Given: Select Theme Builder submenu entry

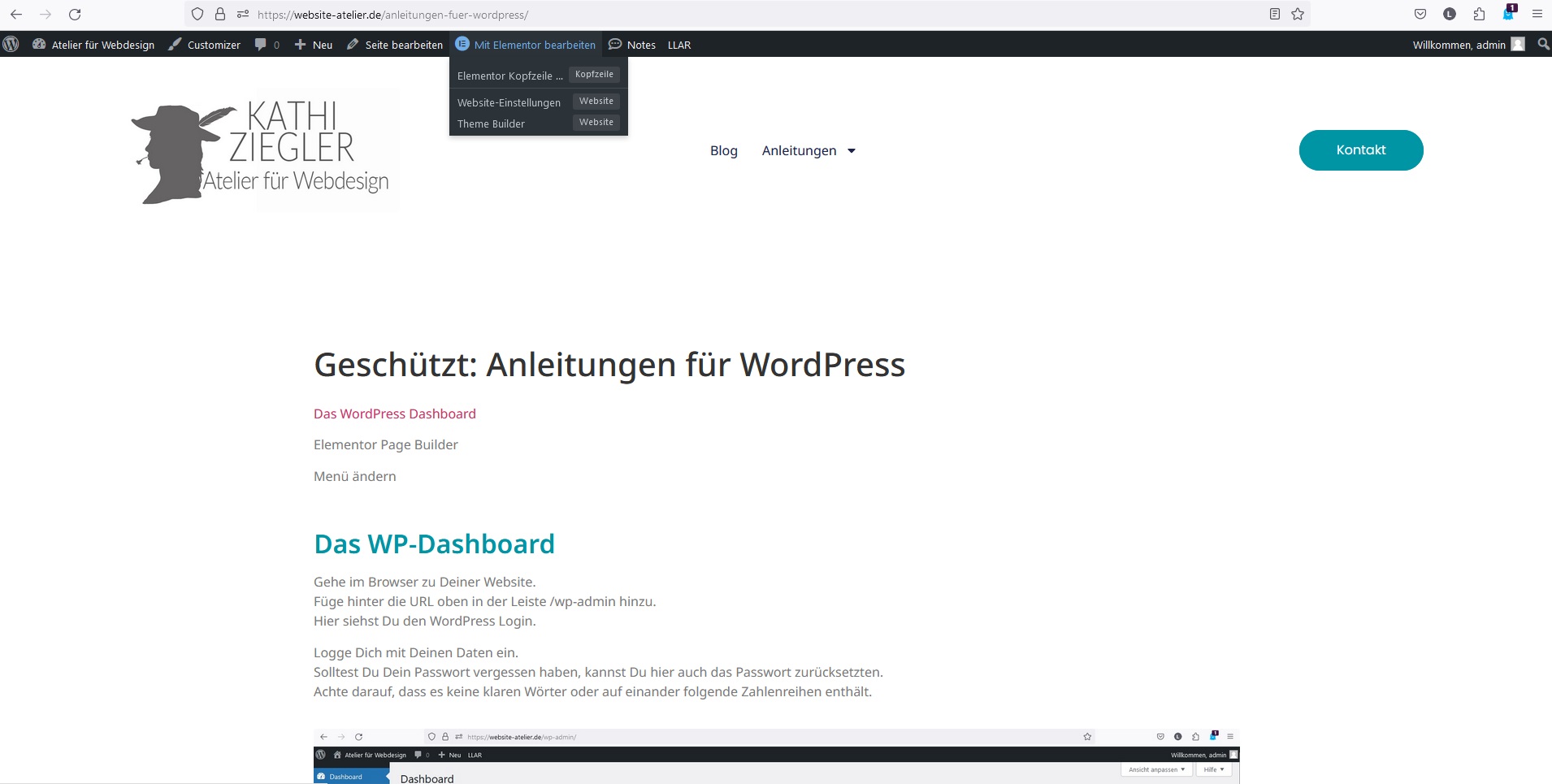Looking at the screenshot, I should pyautogui.click(x=538, y=123).
